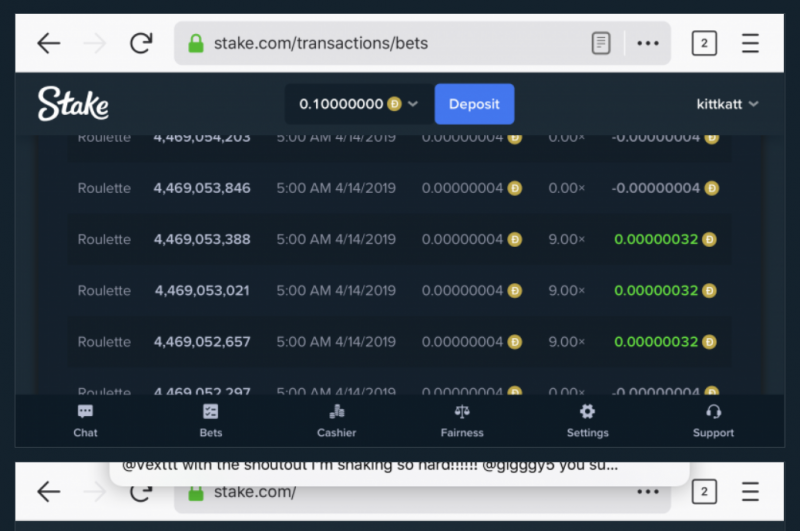Open bet ID 4,469,053,388

202,239
